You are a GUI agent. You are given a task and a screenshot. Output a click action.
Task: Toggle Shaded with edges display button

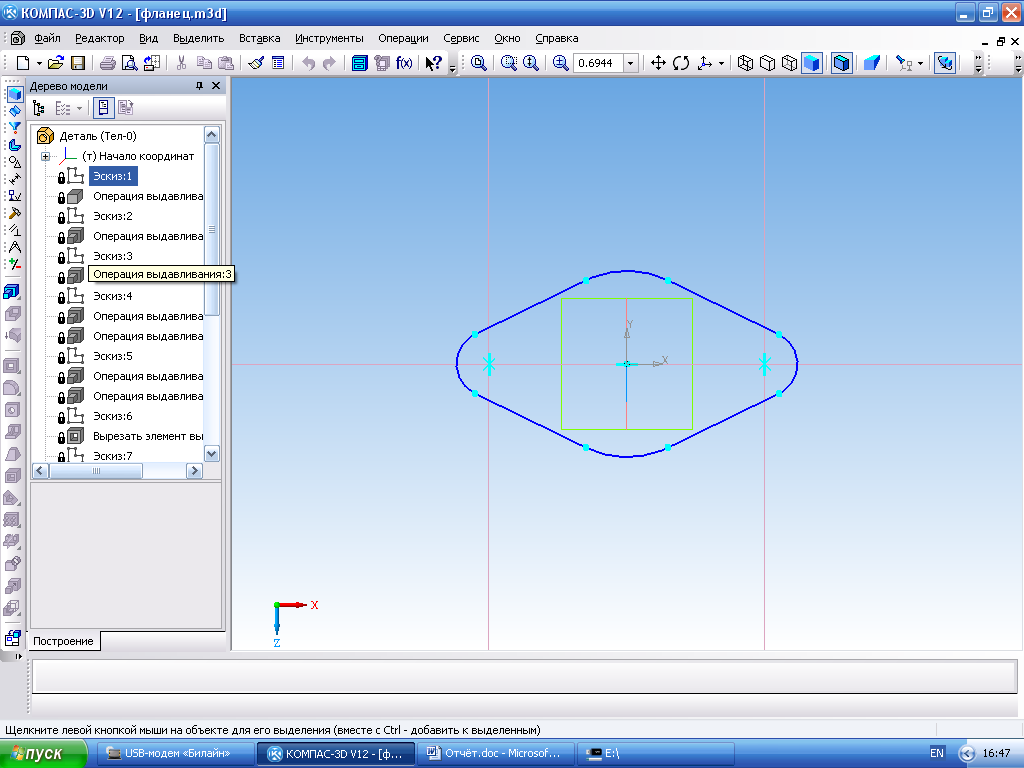[x=842, y=63]
